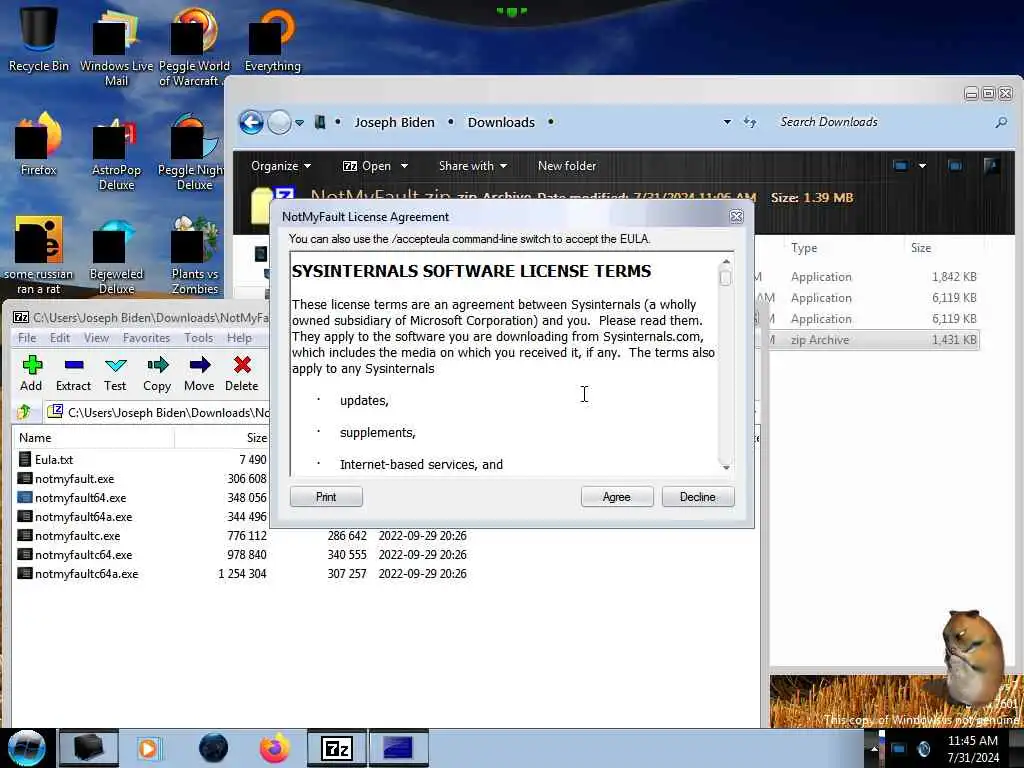Click the Explorer Back arrow button
Image resolution: width=1024 pixels, height=768 pixels.
[251, 122]
